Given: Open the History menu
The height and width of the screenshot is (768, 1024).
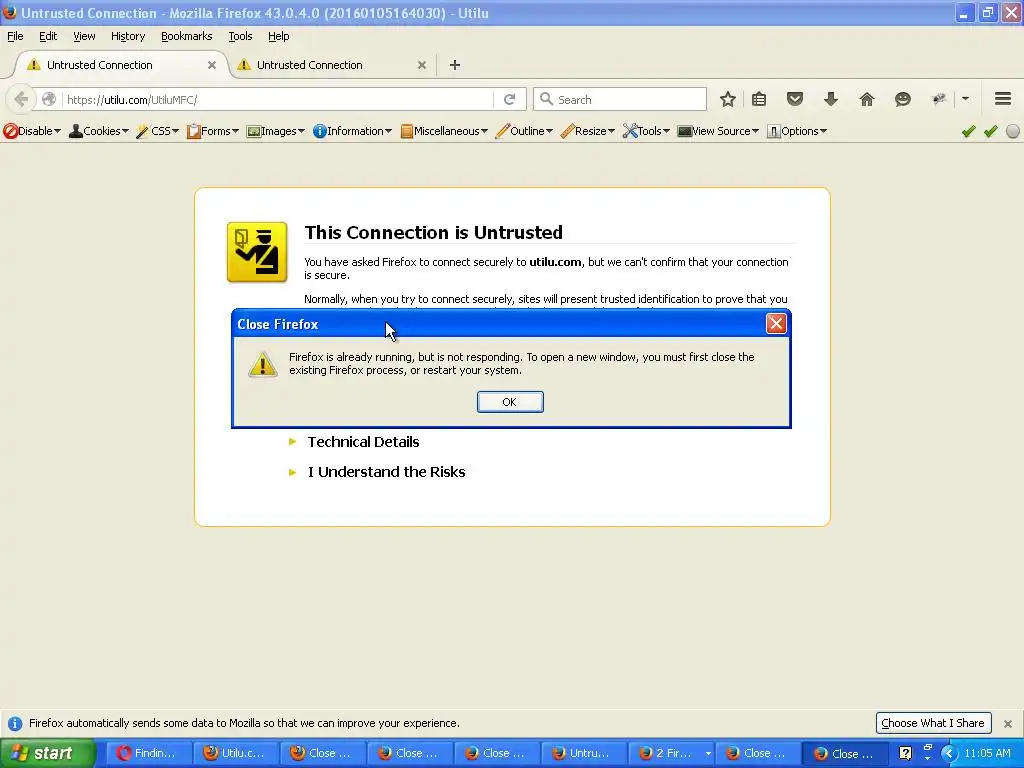Looking at the screenshot, I should (128, 37).
